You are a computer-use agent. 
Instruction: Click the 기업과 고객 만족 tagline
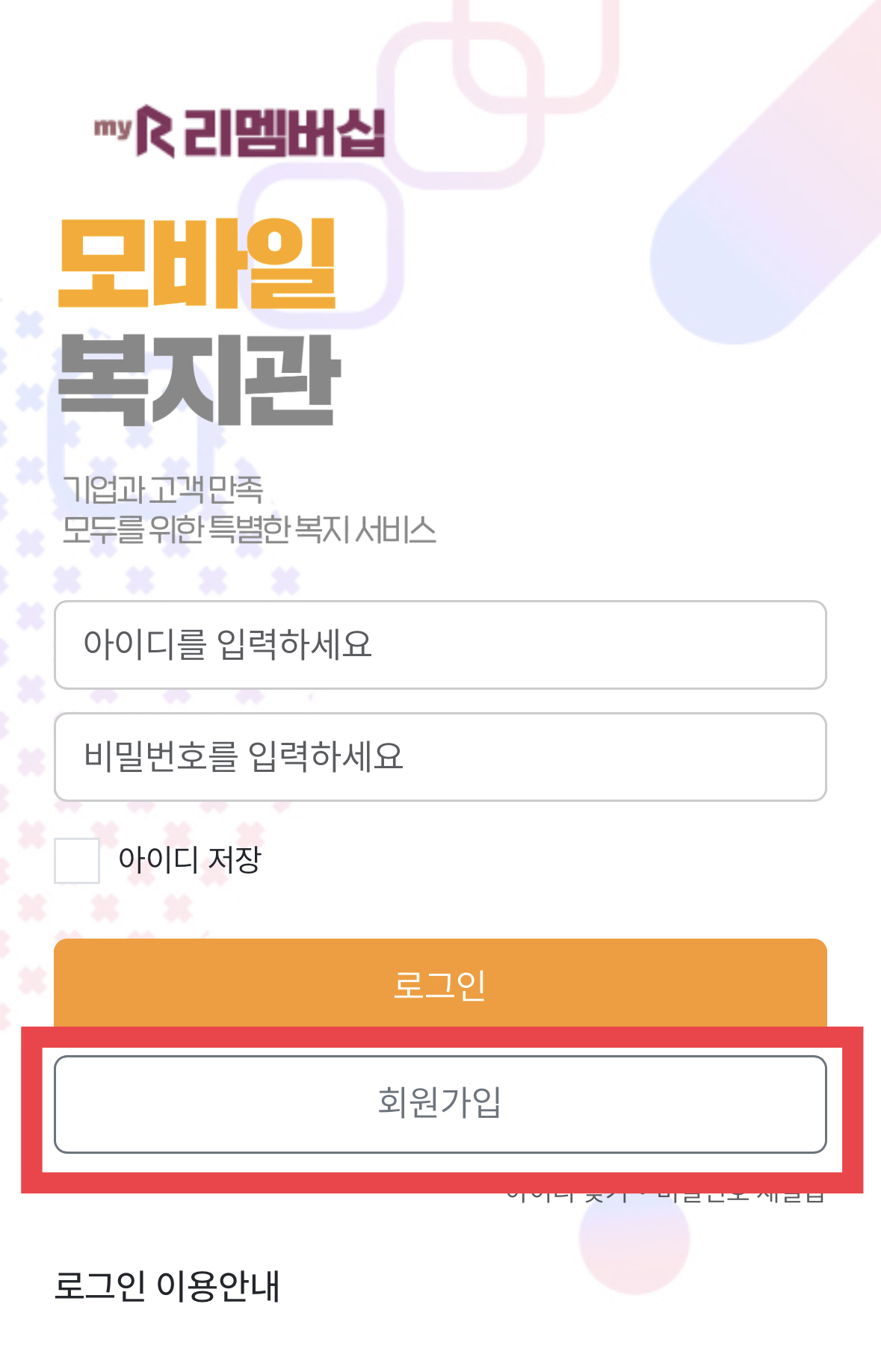pos(163,489)
